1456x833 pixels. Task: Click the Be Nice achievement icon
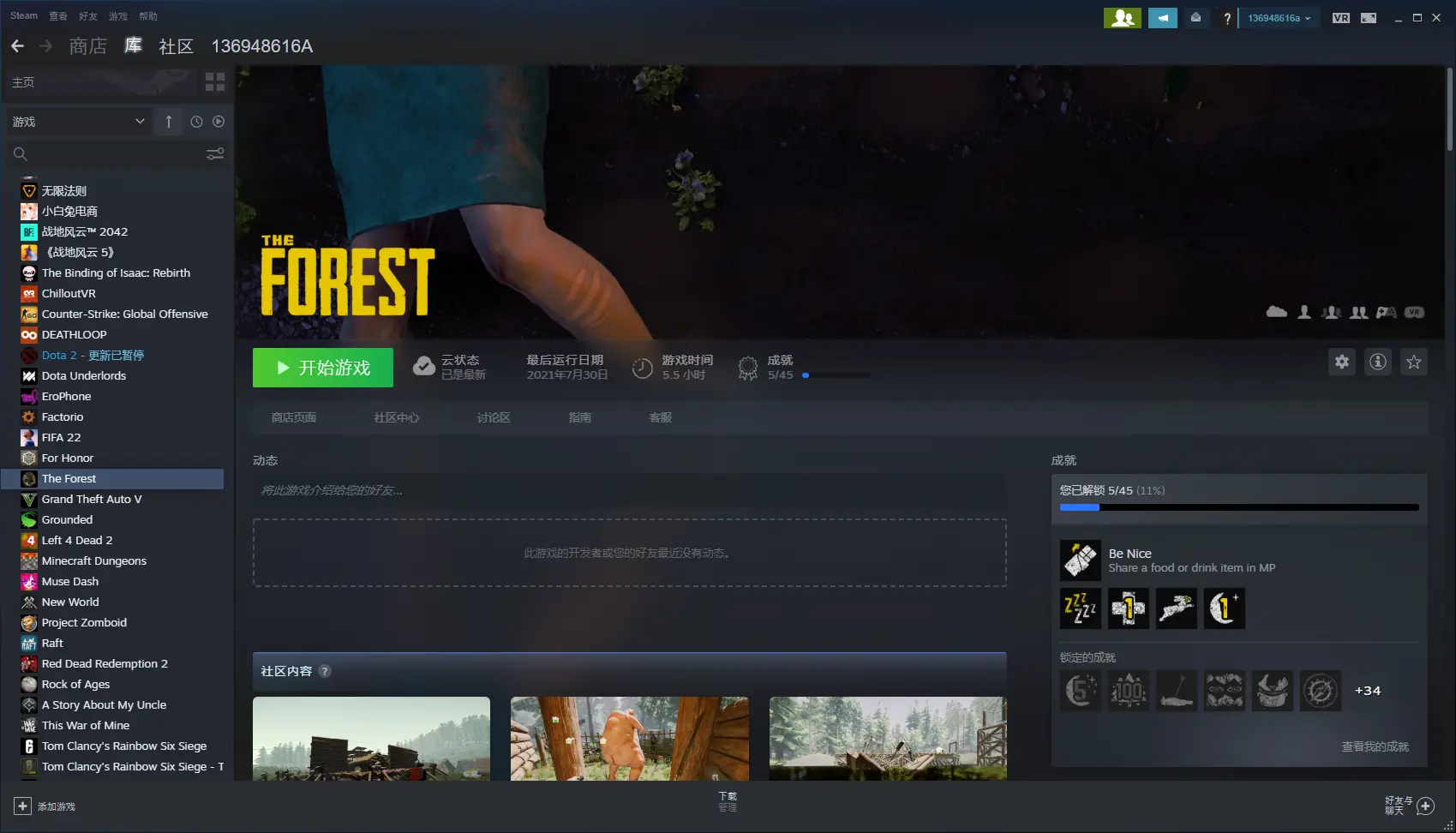point(1080,560)
